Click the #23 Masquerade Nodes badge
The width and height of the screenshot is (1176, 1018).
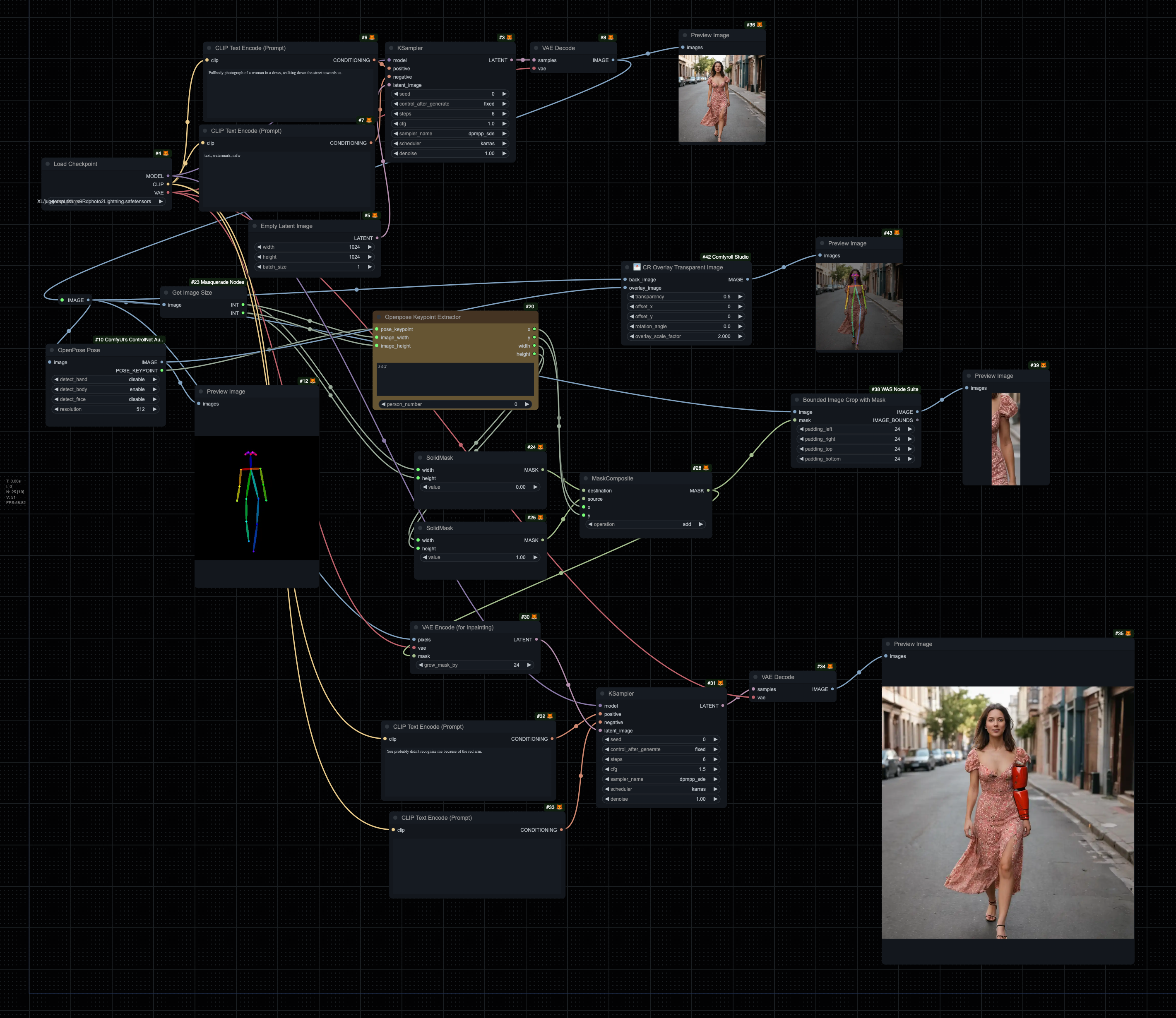(x=218, y=282)
